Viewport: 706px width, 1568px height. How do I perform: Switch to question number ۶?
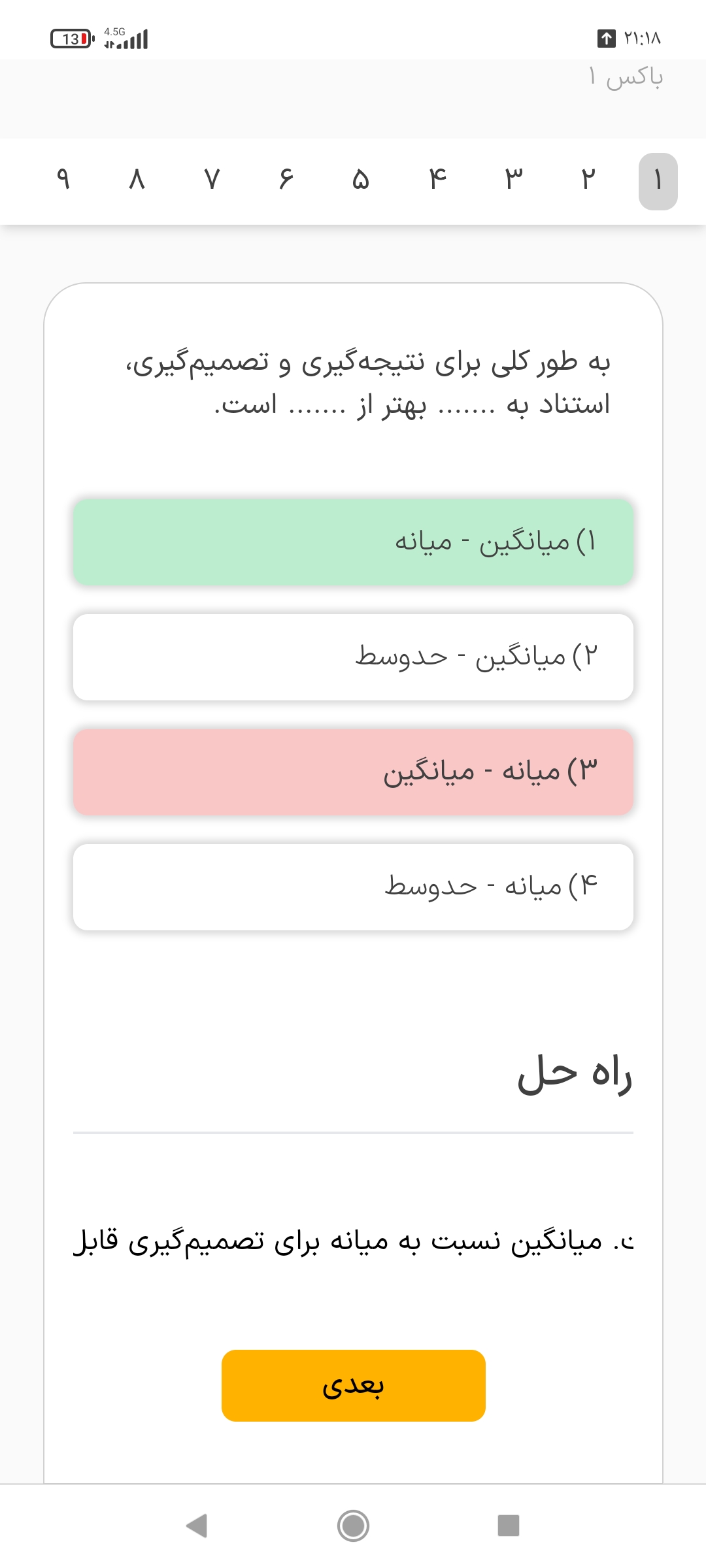[x=286, y=179]
